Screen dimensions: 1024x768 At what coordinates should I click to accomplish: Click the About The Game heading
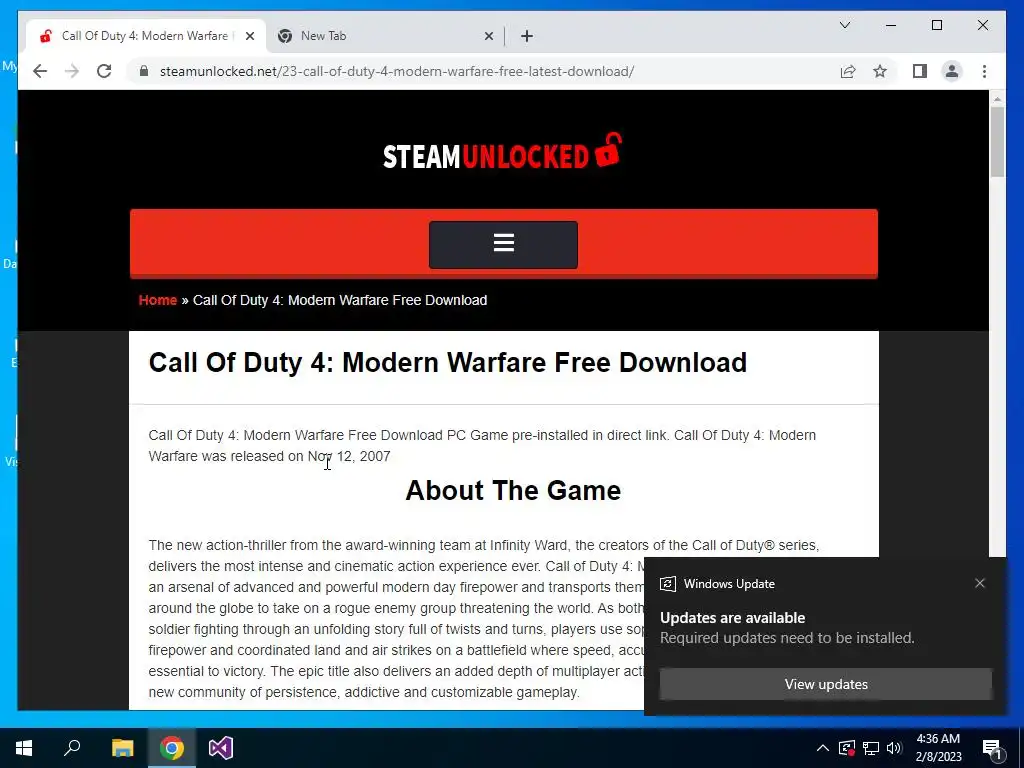pos(513,490)
